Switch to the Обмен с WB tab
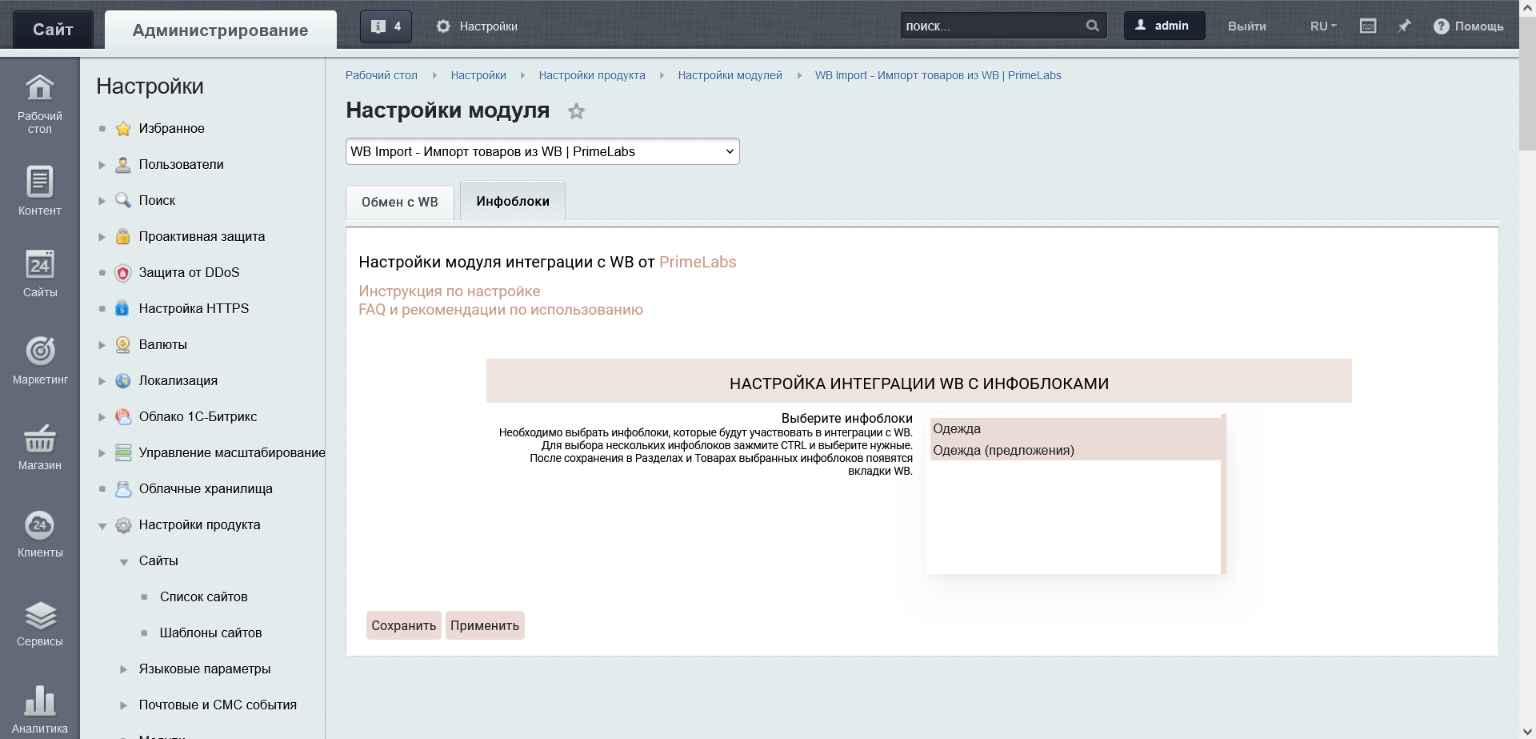 pyautogui.click(x=399, y=201)
